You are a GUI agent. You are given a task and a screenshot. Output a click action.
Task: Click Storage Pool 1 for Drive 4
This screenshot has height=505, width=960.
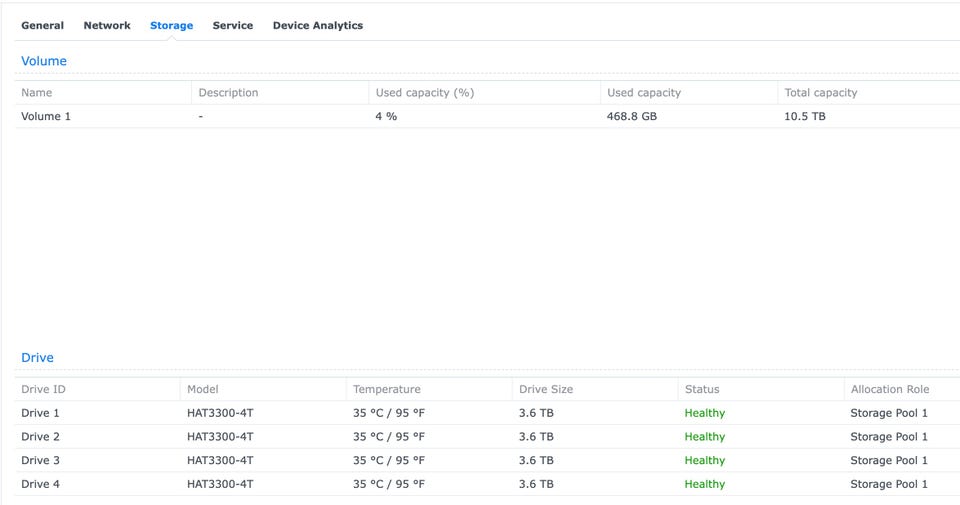(x=888, y=484)
